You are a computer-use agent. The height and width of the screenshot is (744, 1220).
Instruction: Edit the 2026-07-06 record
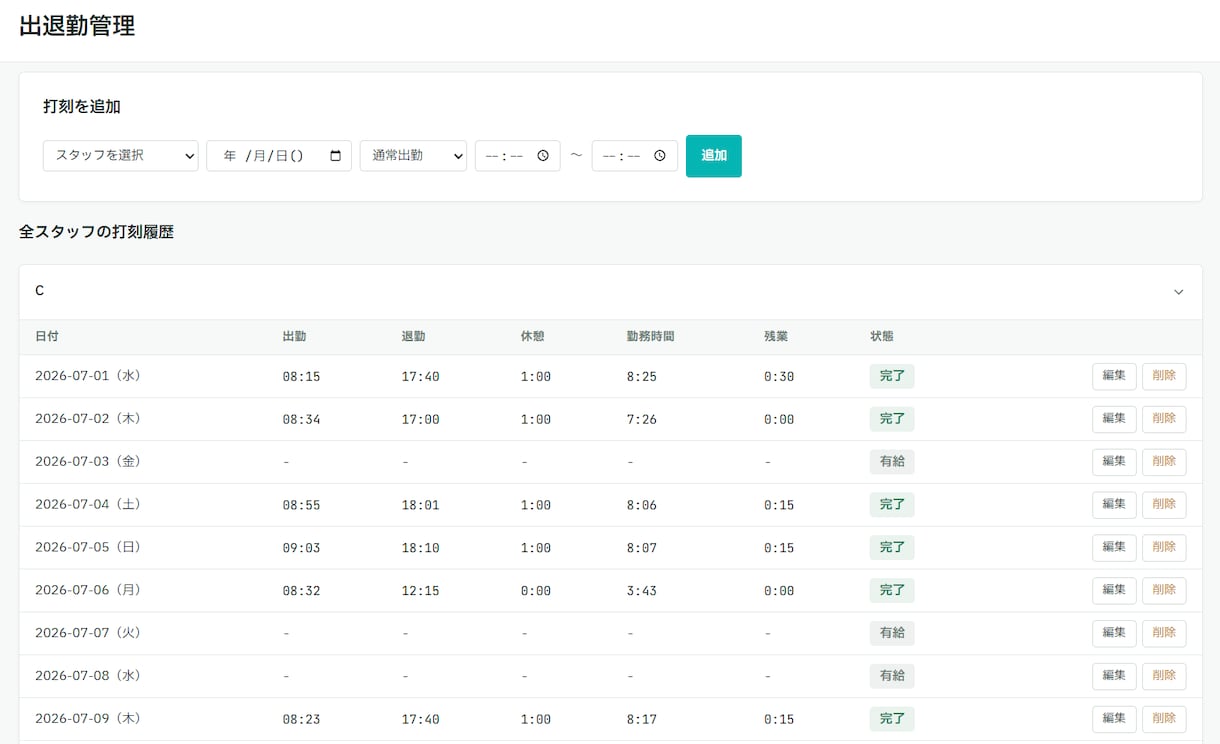coord(1114,591)
